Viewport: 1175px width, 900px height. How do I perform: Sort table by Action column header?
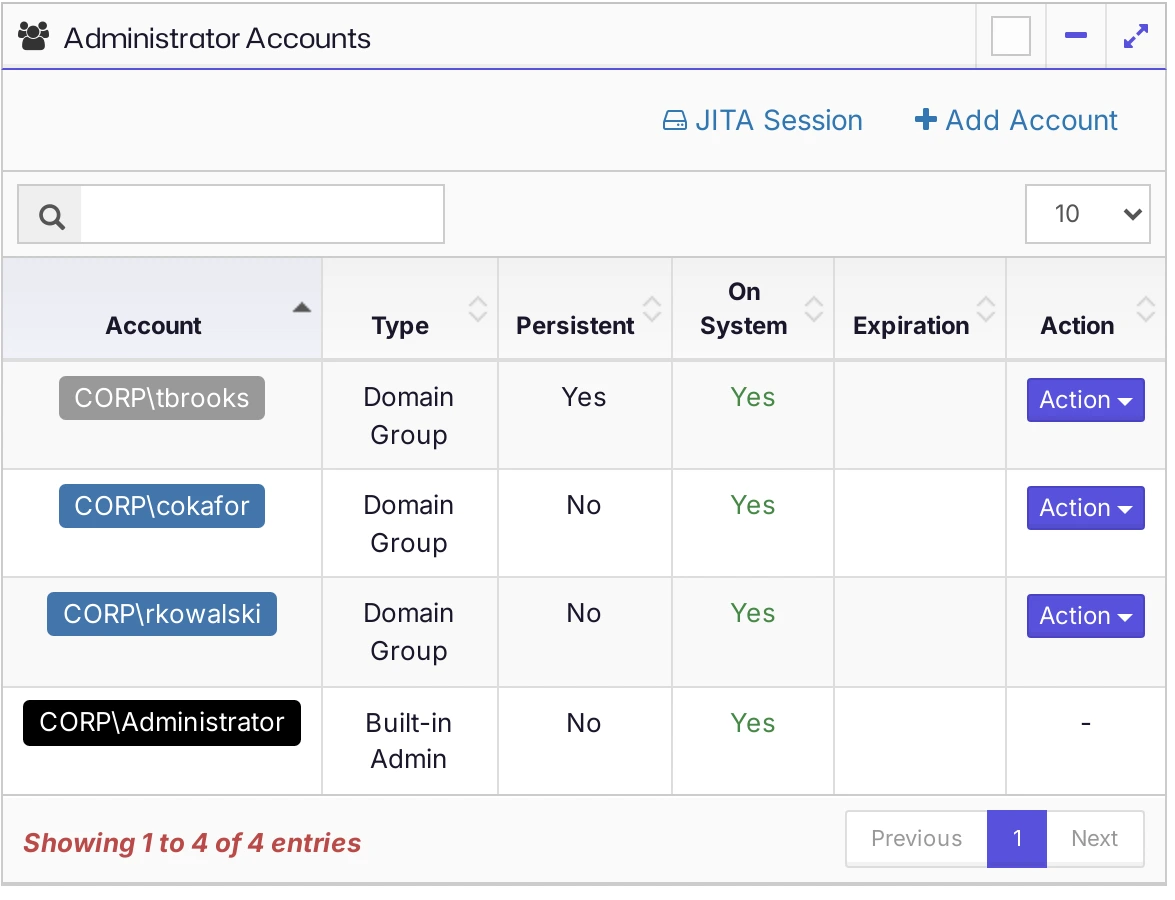pos(1086,309)
